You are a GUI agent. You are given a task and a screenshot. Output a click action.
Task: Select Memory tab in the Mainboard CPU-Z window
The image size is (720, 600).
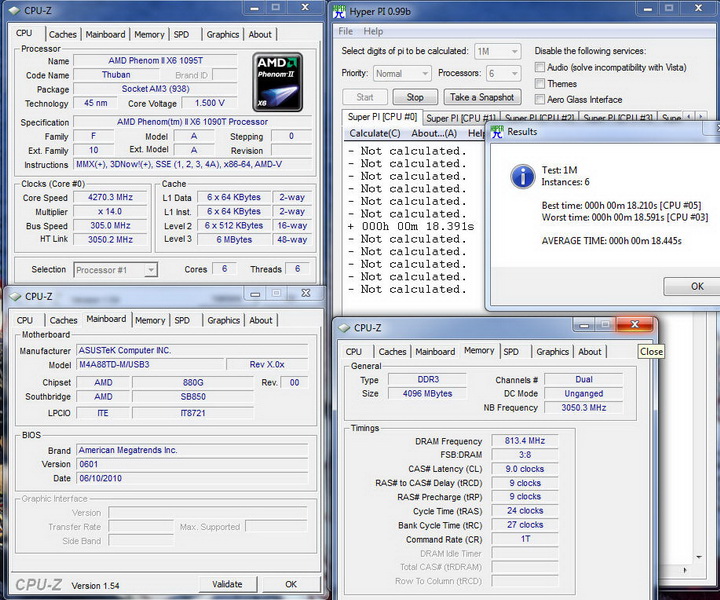pyautogui.click(x=150, y=320)
